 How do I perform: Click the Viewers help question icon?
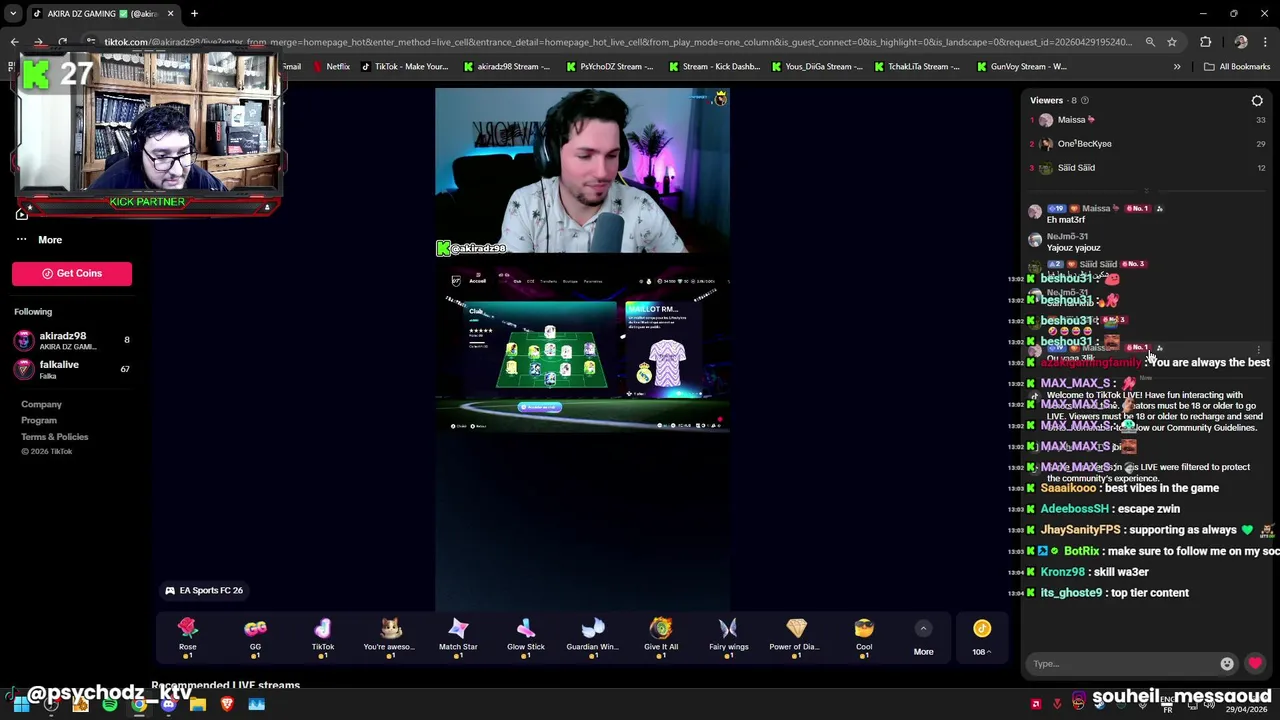click(1085, 100)
